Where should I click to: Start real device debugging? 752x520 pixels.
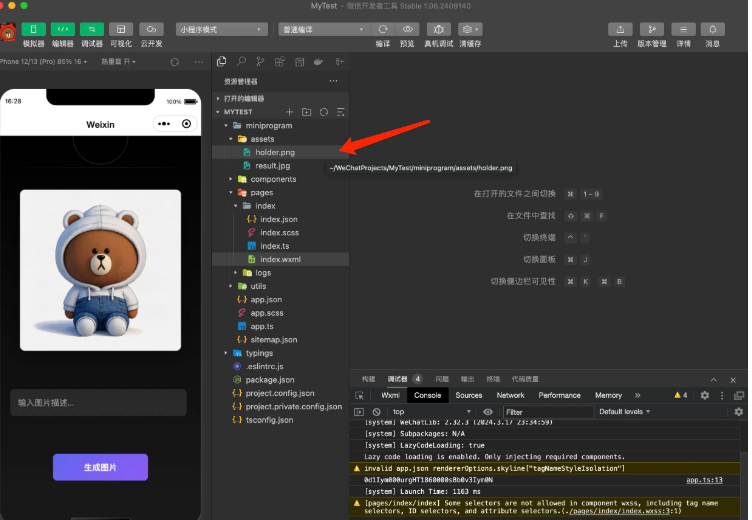coord(438,29)
